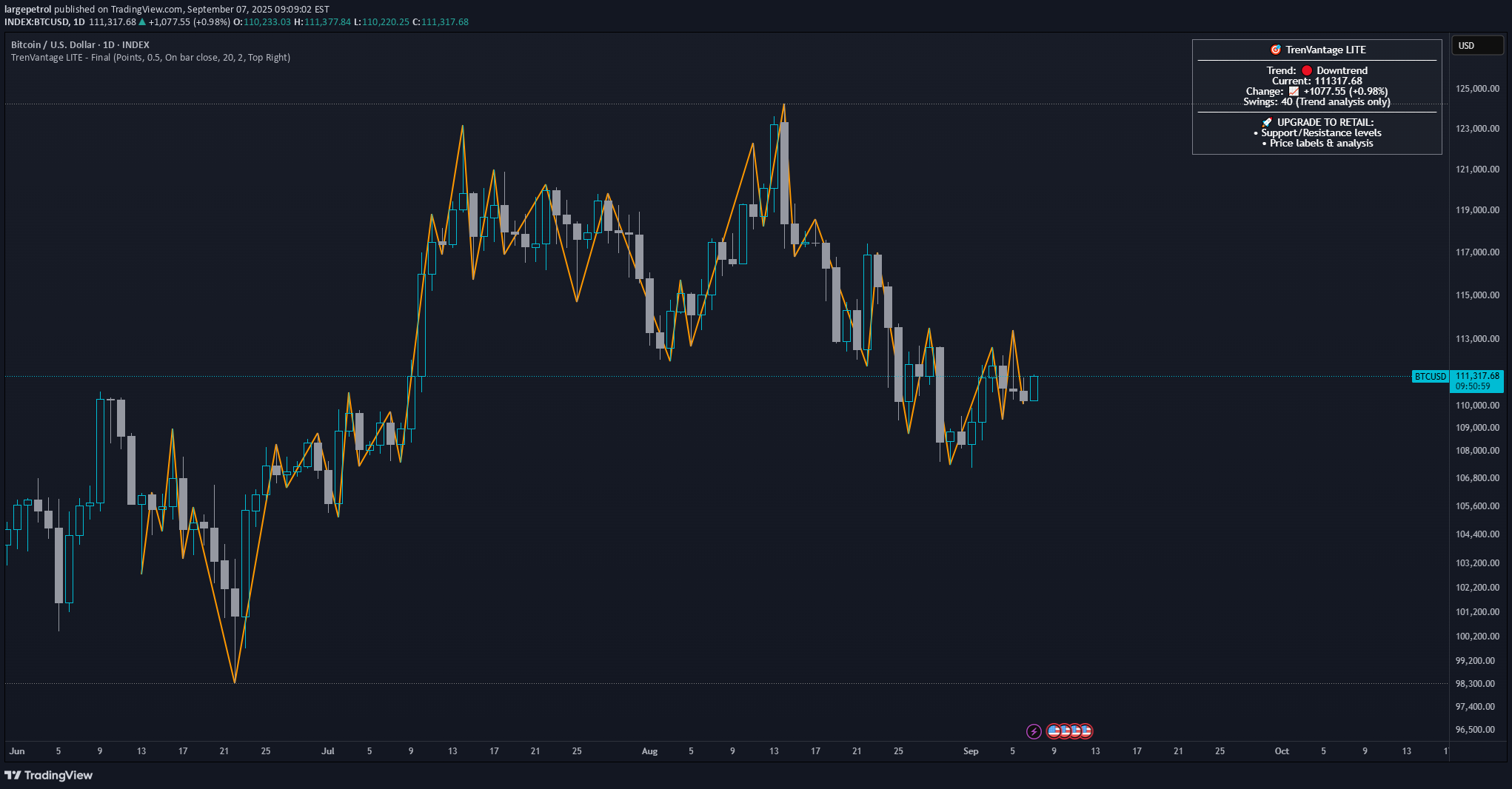Click the target icon beside TrenVantage LITE title

click(x=1276, y=50)
